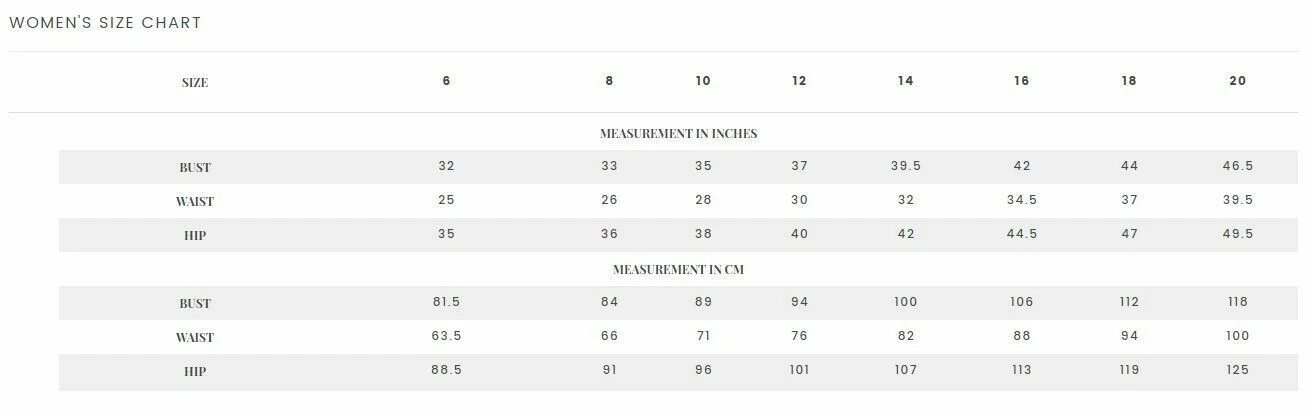Click the 39.5 bust value for size 14
This screenshot has width=1312, height=416.
906,166
